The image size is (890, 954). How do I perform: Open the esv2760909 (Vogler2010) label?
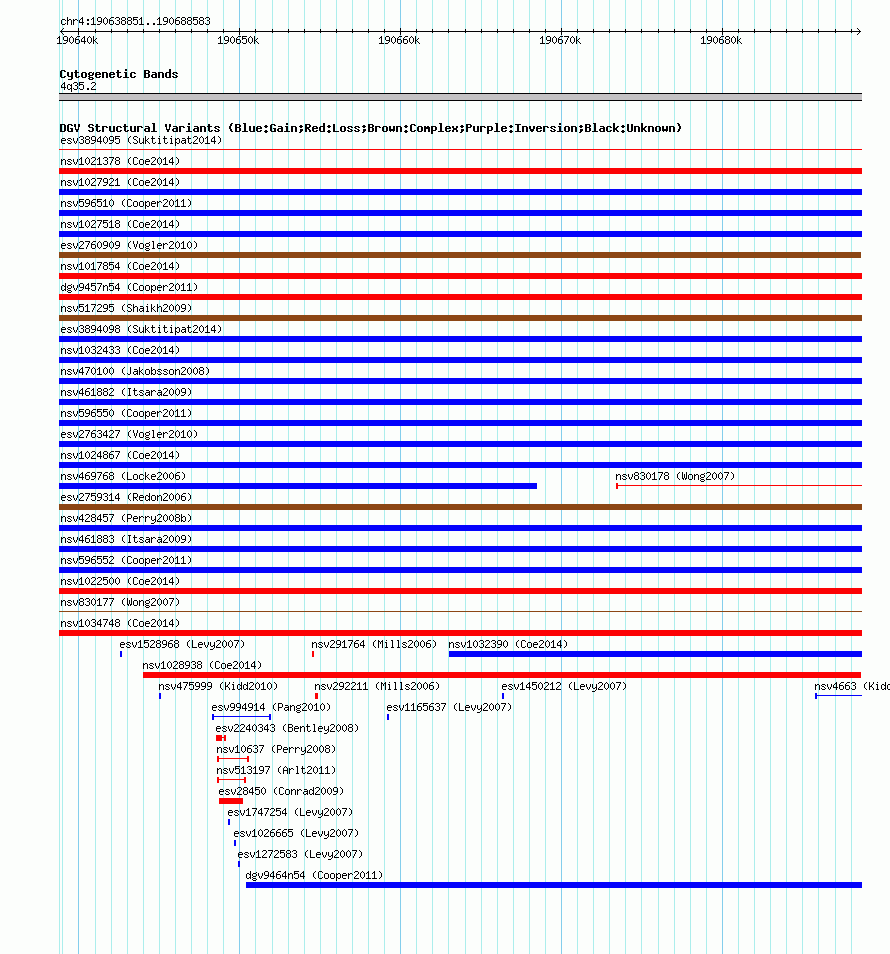click(x=129, y=245)
